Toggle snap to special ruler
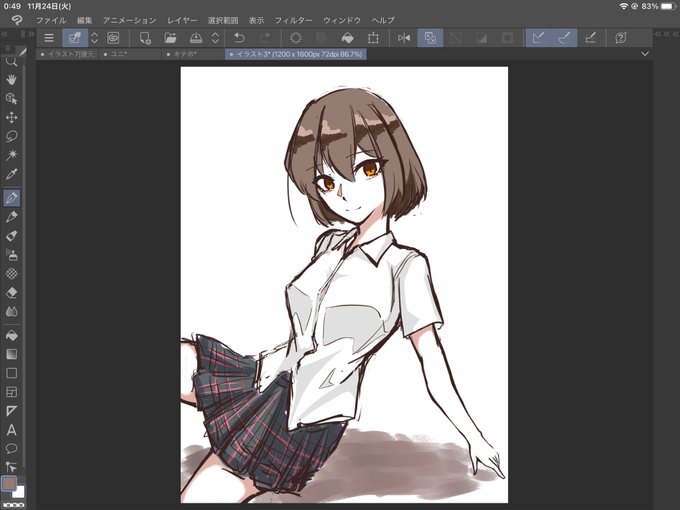The image size is (680, 510). click(564, 38)
